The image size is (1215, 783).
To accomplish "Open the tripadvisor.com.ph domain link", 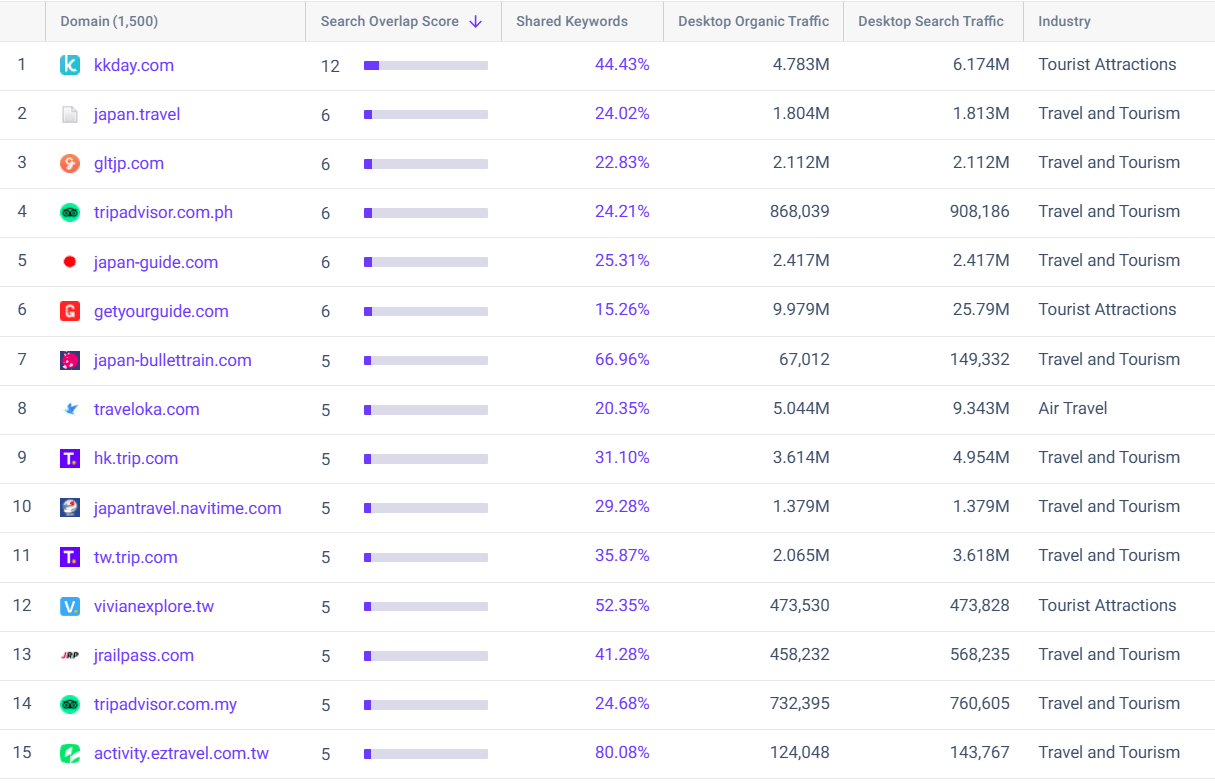I will click(163, 212).
